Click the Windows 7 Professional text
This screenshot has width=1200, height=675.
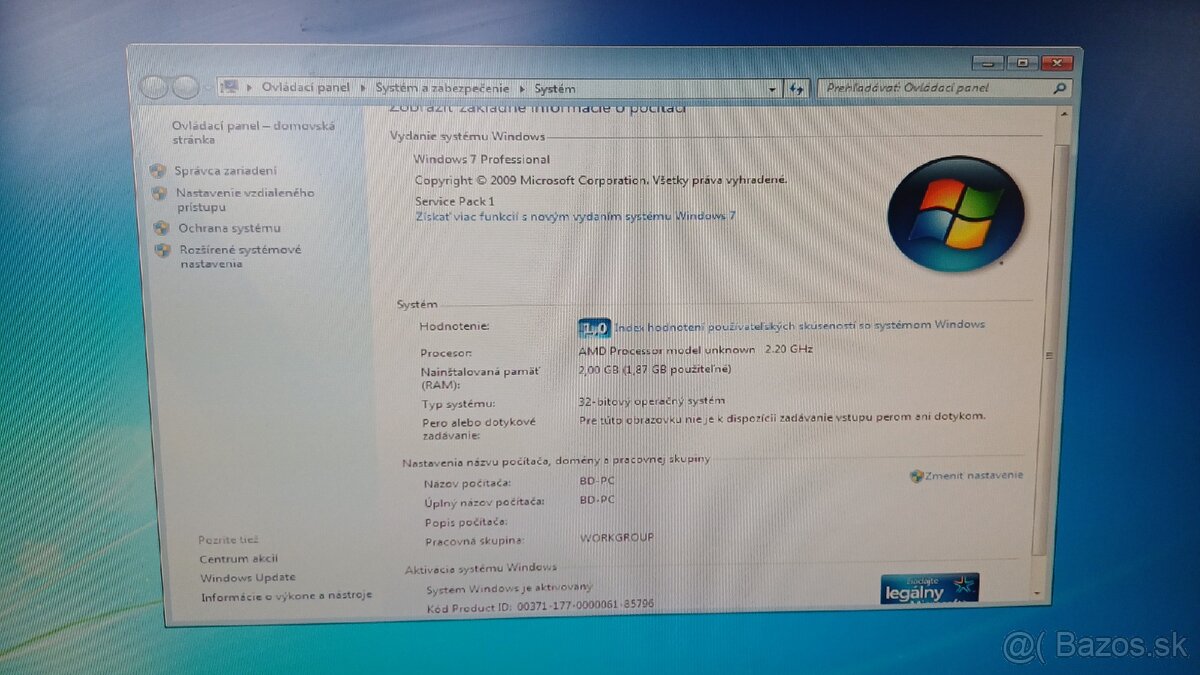click(x=482, y=159)
